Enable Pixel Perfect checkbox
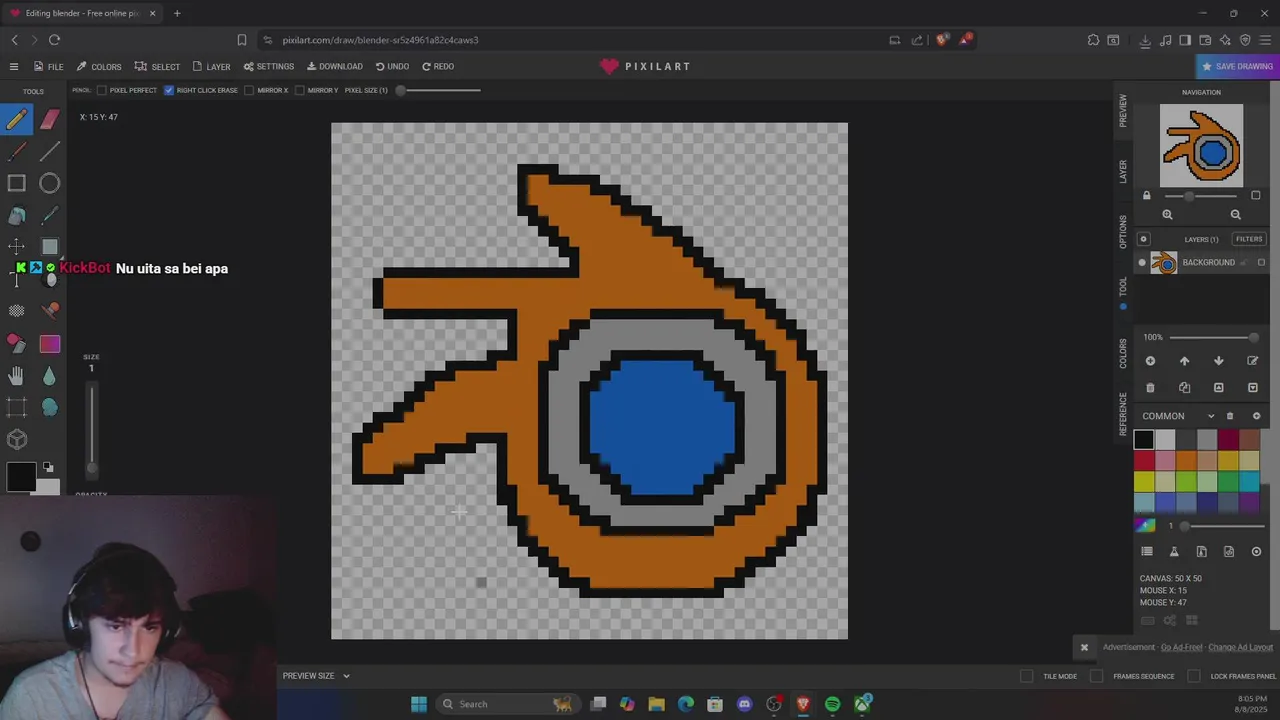The height and width of the screenshot is (720, 1280). [x=102, y=90]
